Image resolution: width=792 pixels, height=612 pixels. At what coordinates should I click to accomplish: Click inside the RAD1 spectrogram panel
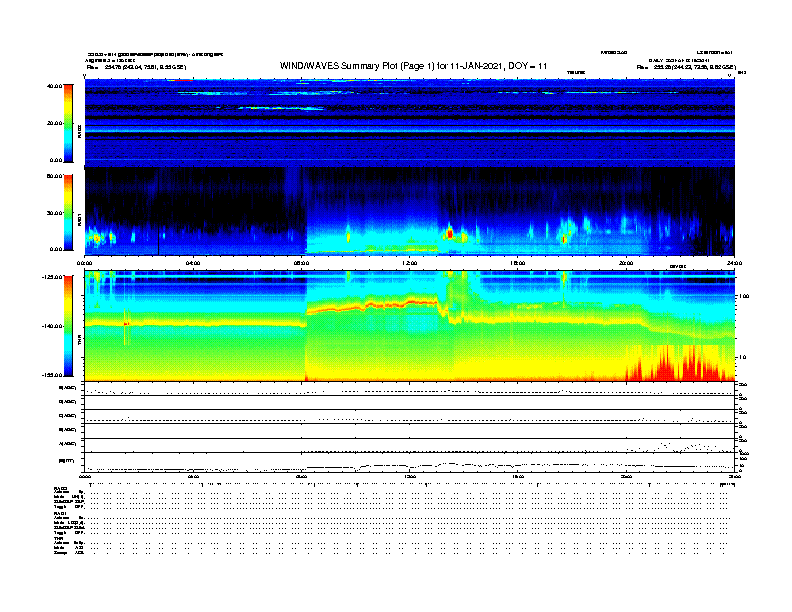pos(410,211)
